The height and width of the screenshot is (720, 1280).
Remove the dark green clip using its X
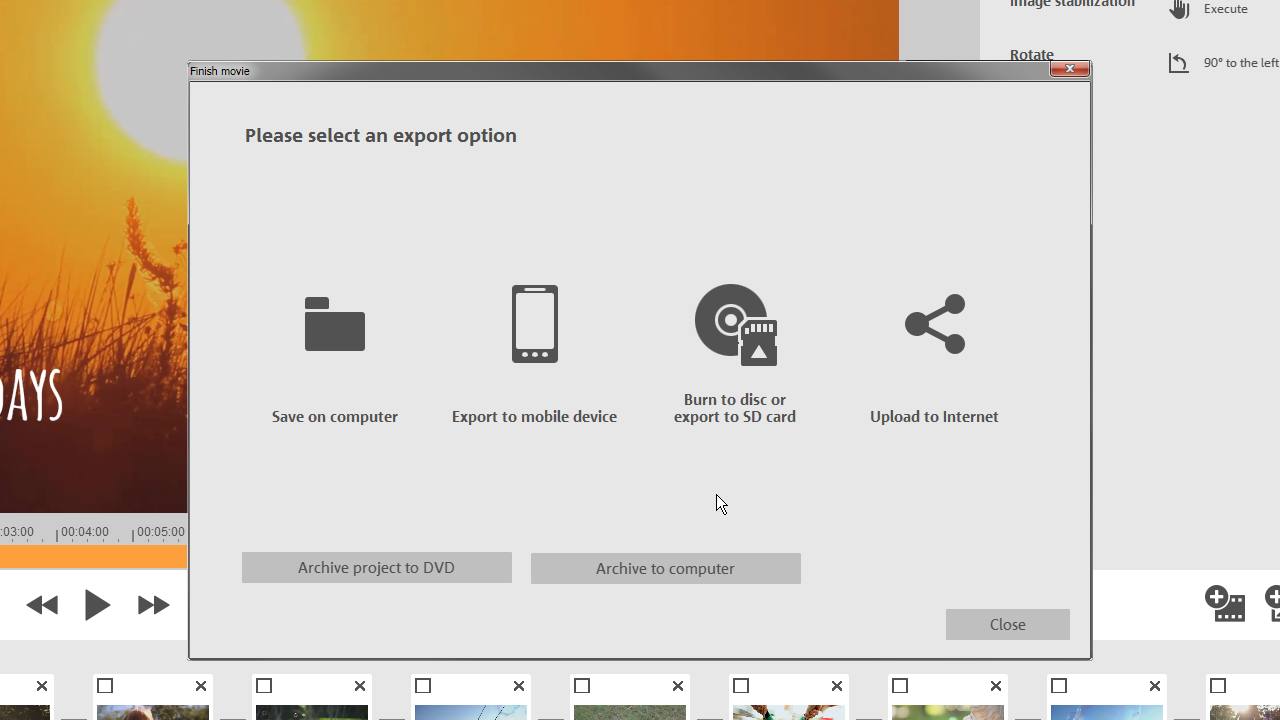pyautogui.click(x=360, y=686)
